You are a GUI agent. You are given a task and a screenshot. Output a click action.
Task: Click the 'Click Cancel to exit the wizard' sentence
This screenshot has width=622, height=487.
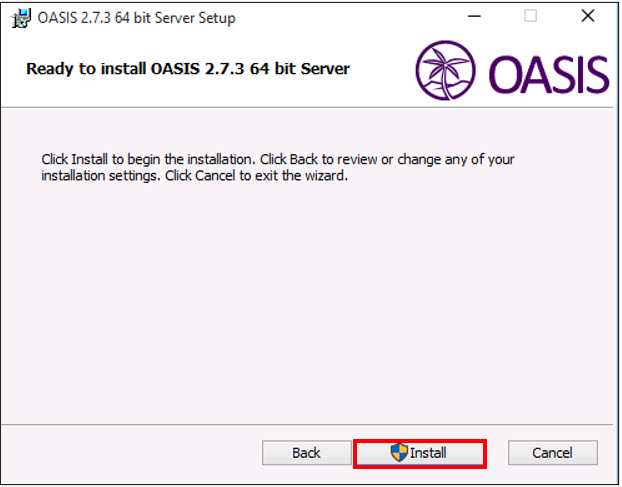tap(257, 176)
